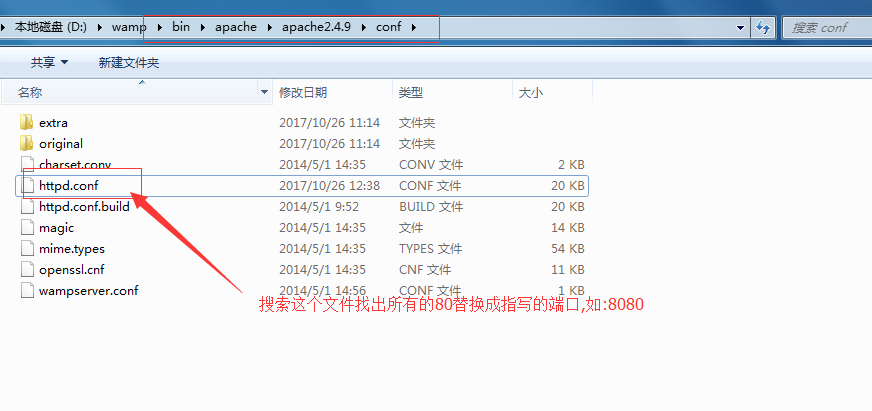
Task: Click the 文件夹 type of extra row
Action: [417, 123]
